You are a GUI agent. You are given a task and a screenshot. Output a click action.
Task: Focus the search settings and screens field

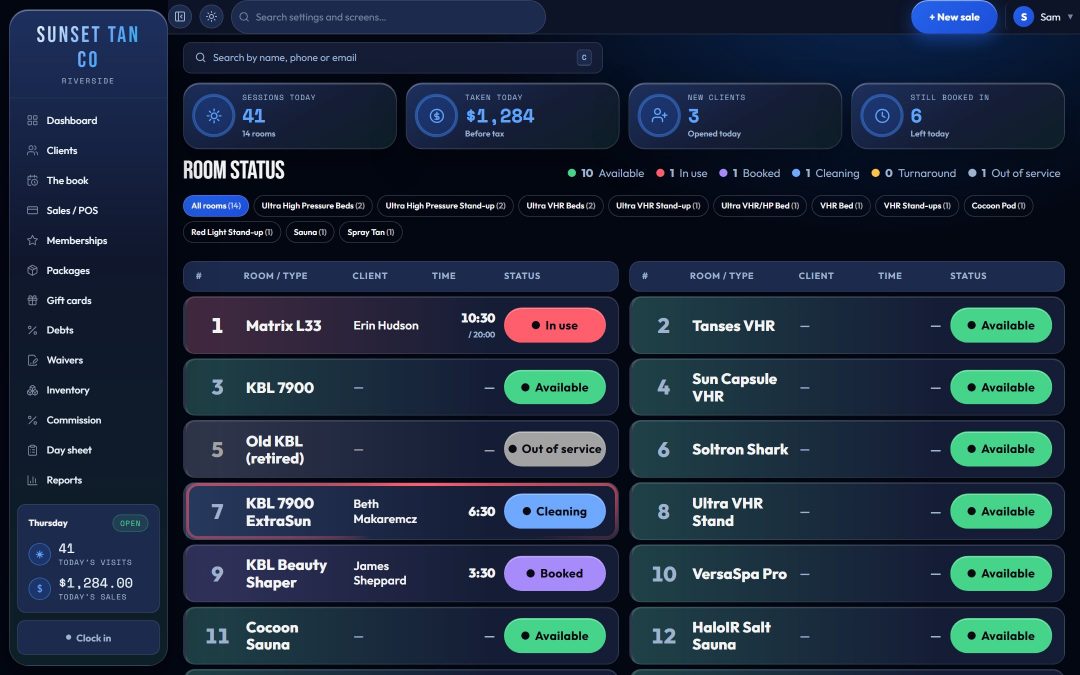tap(388, 17)
